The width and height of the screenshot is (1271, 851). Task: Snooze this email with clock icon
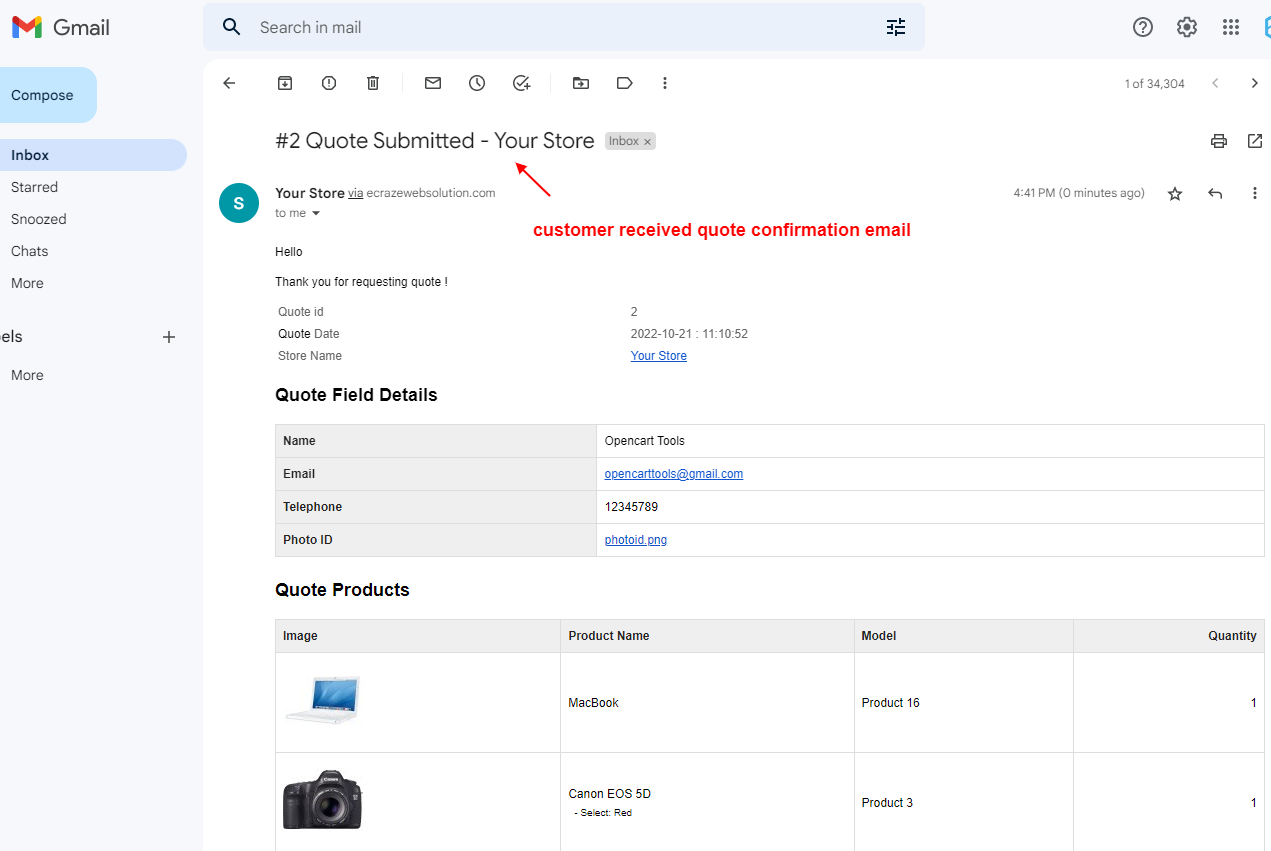point(477,83)
